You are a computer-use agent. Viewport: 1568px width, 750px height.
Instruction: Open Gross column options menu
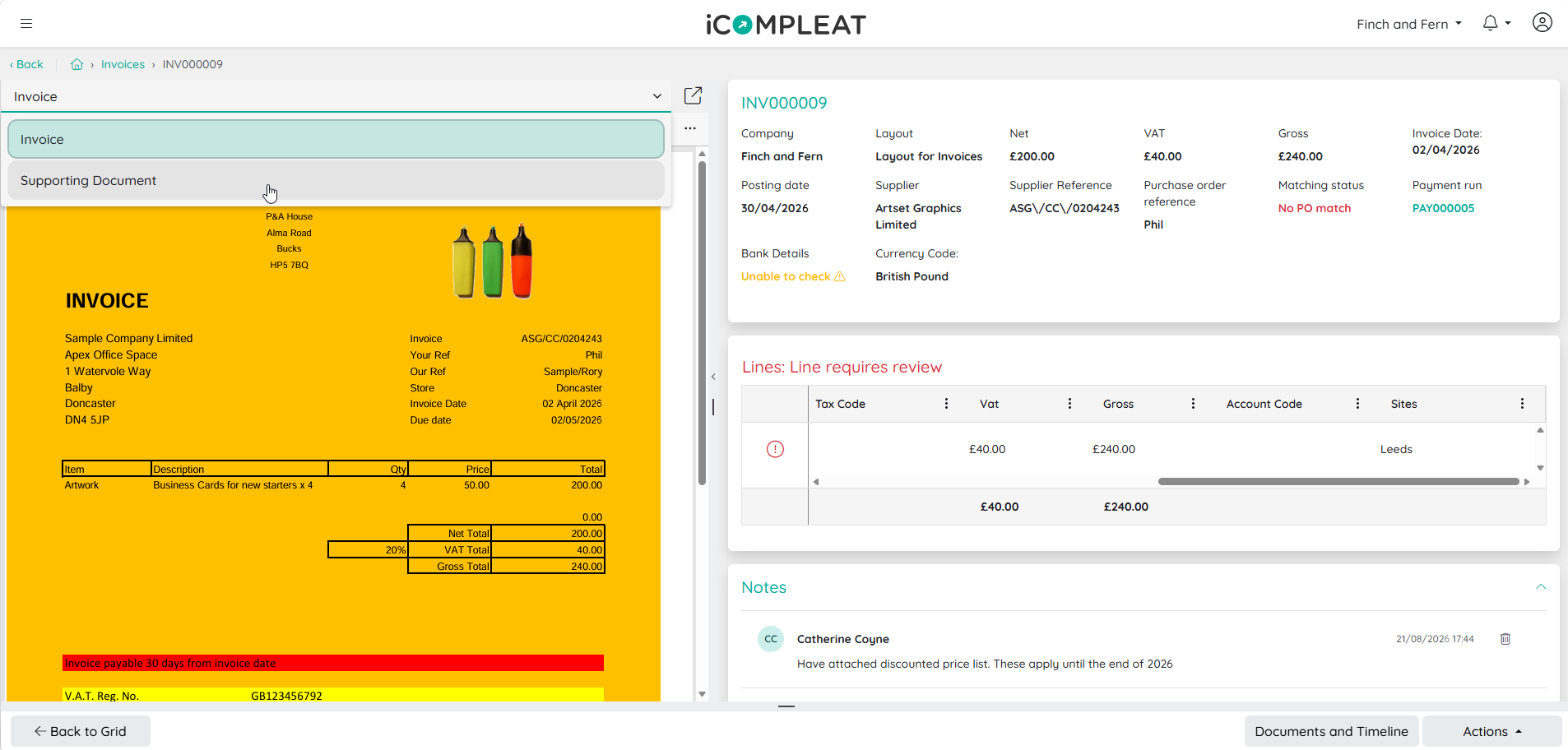[x=1193, y=404]
